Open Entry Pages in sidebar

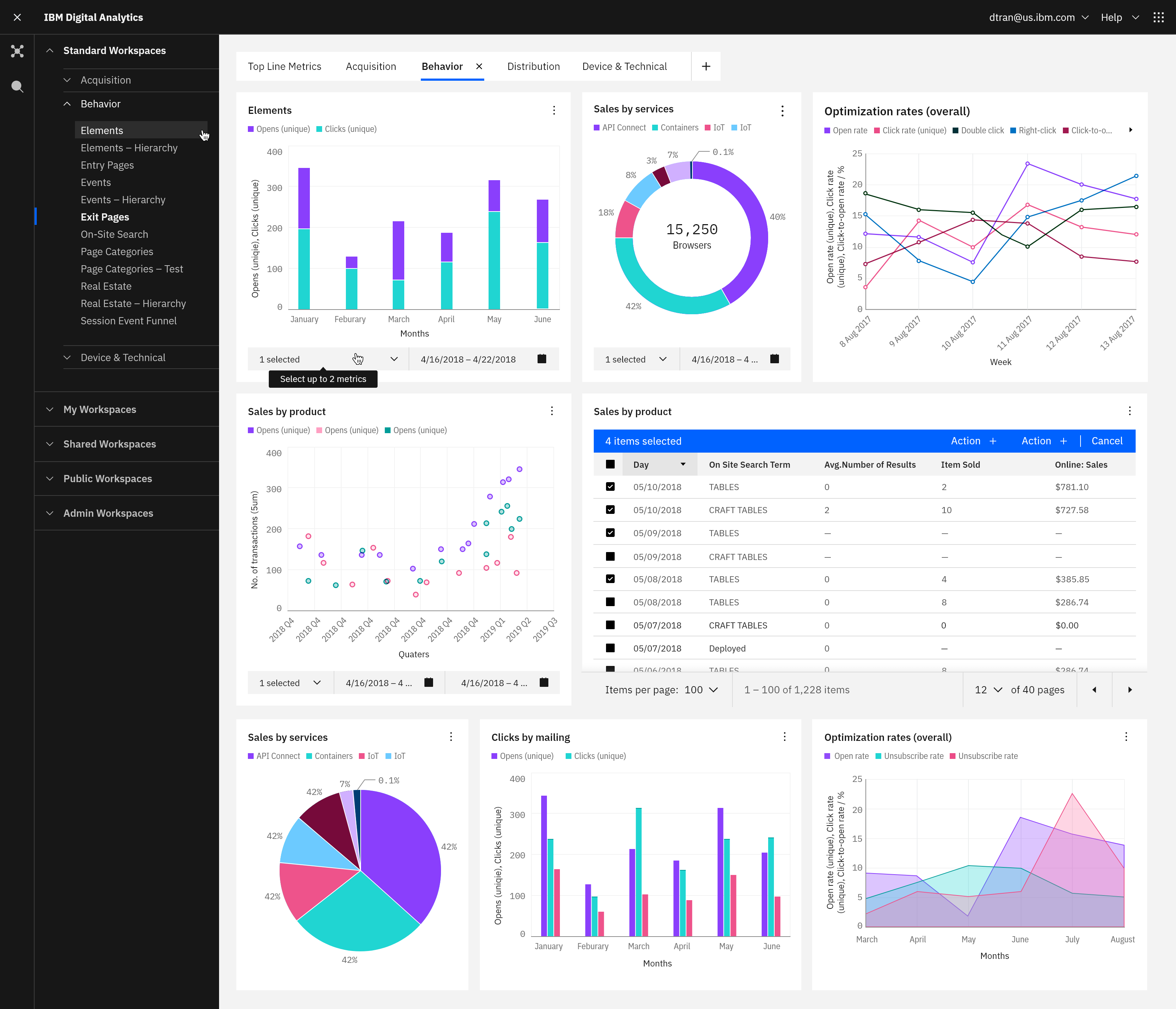(x=107, y=165)
